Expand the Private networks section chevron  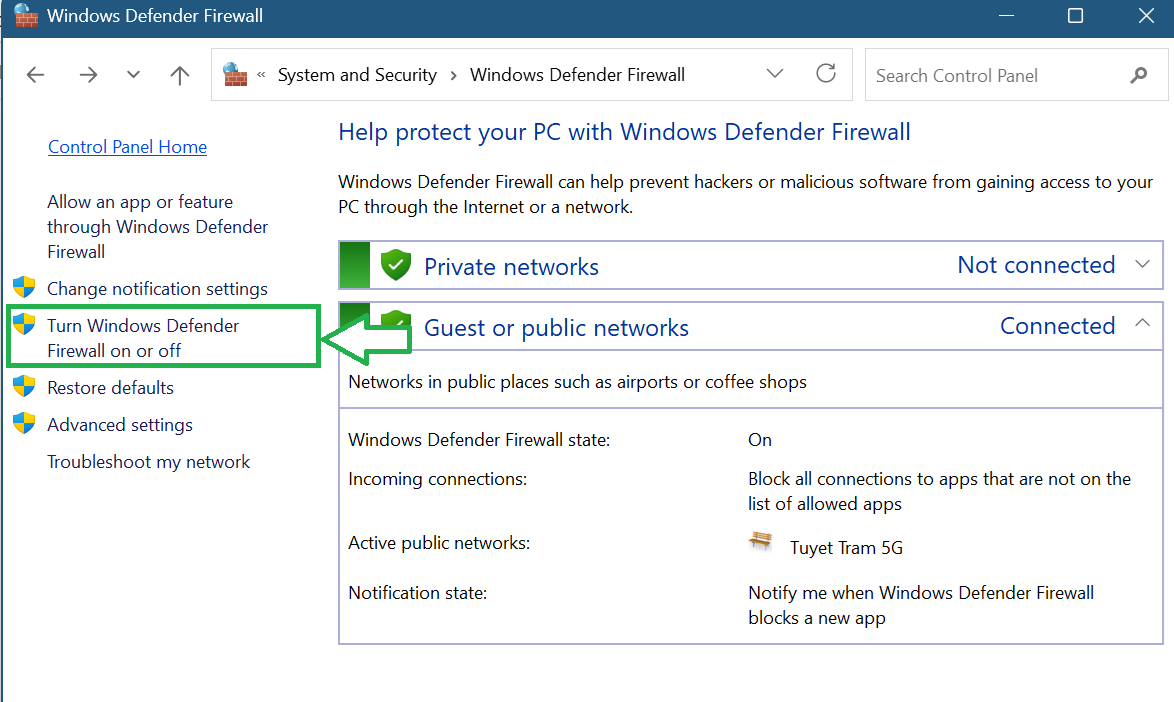click(x=1143, y=264)
